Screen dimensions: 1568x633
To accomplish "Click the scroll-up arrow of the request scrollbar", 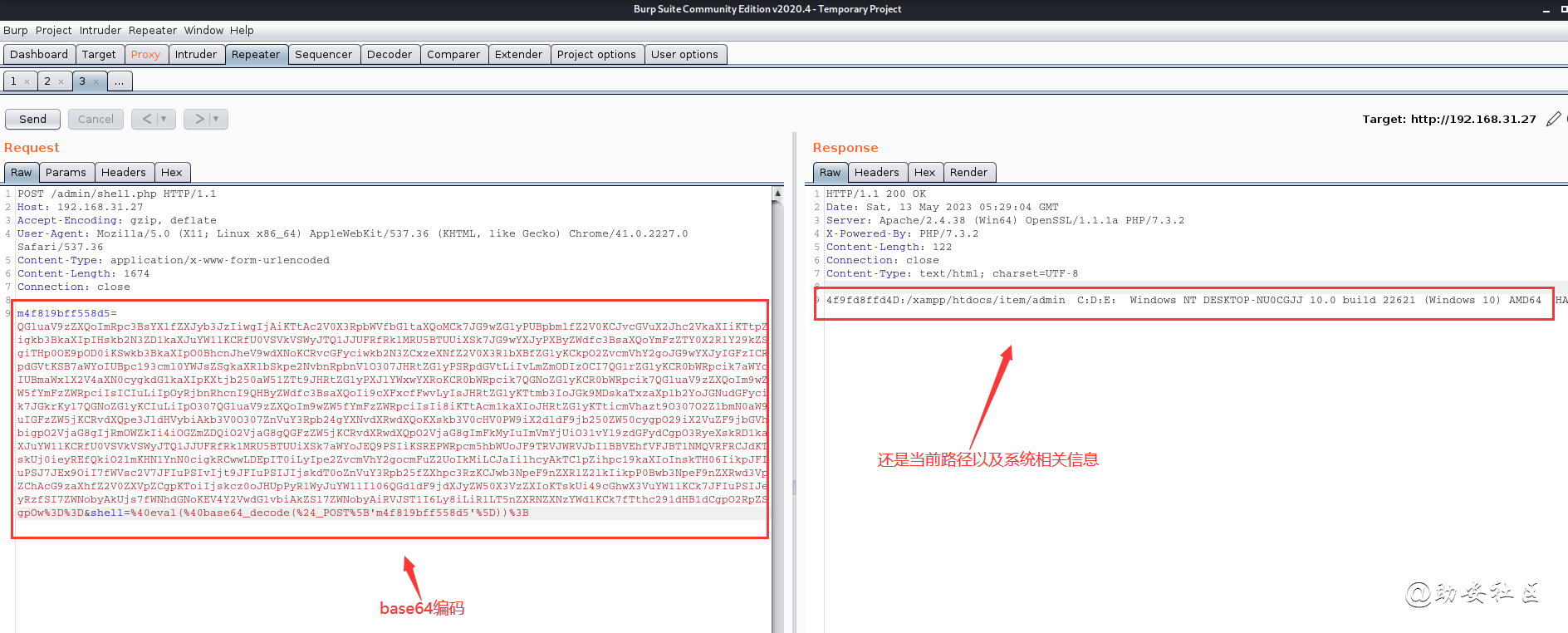I will 777,193.
